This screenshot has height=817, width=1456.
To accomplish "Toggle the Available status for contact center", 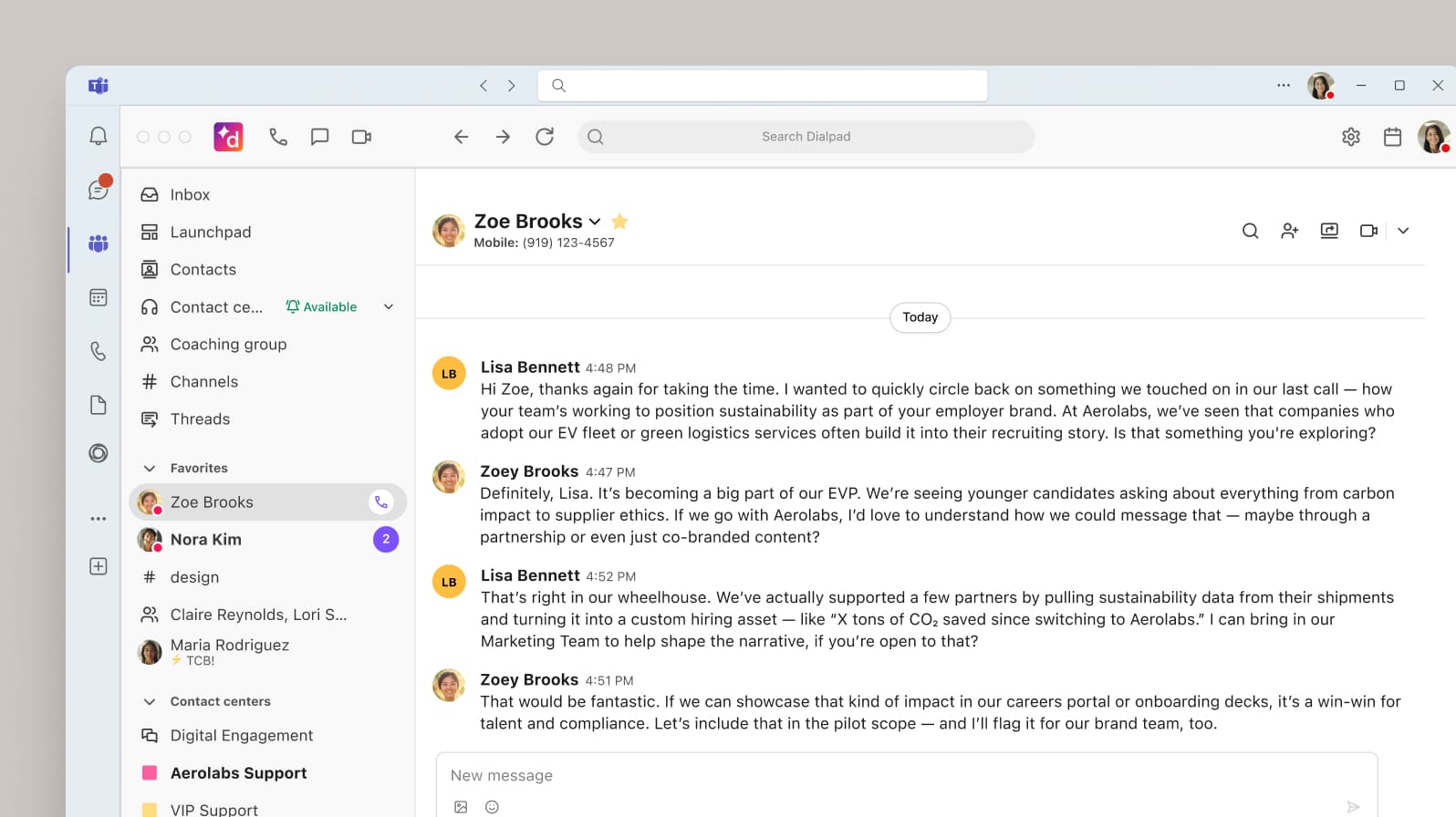I will [x=321, y=307].
